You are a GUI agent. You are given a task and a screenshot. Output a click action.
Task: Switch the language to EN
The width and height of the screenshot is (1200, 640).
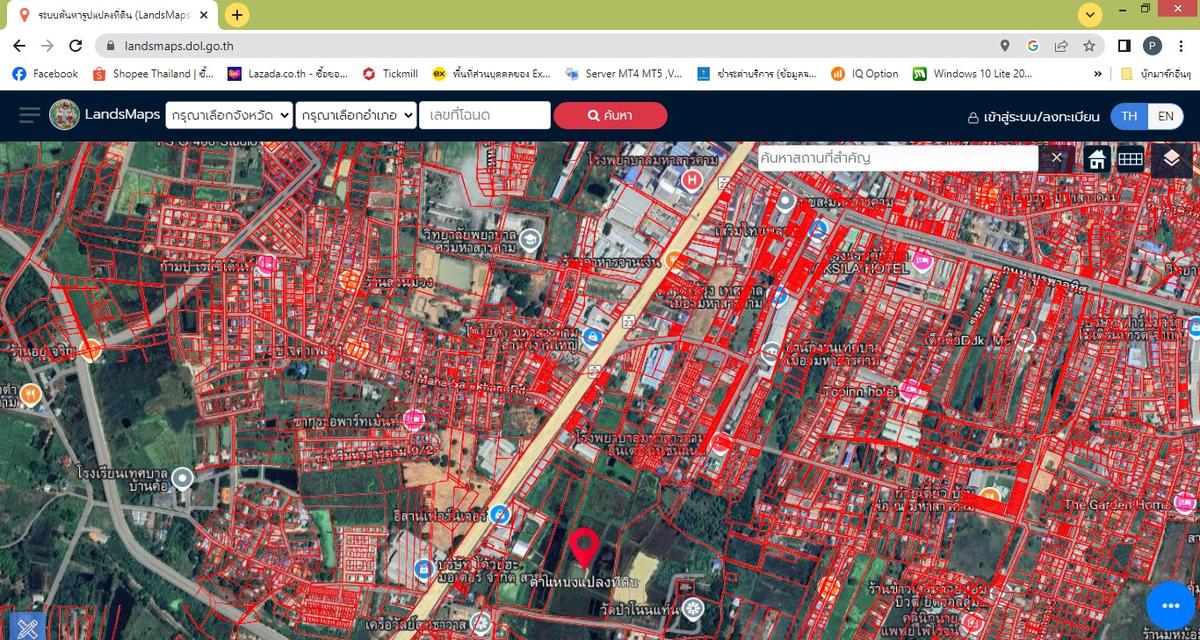click(1165, 116)
